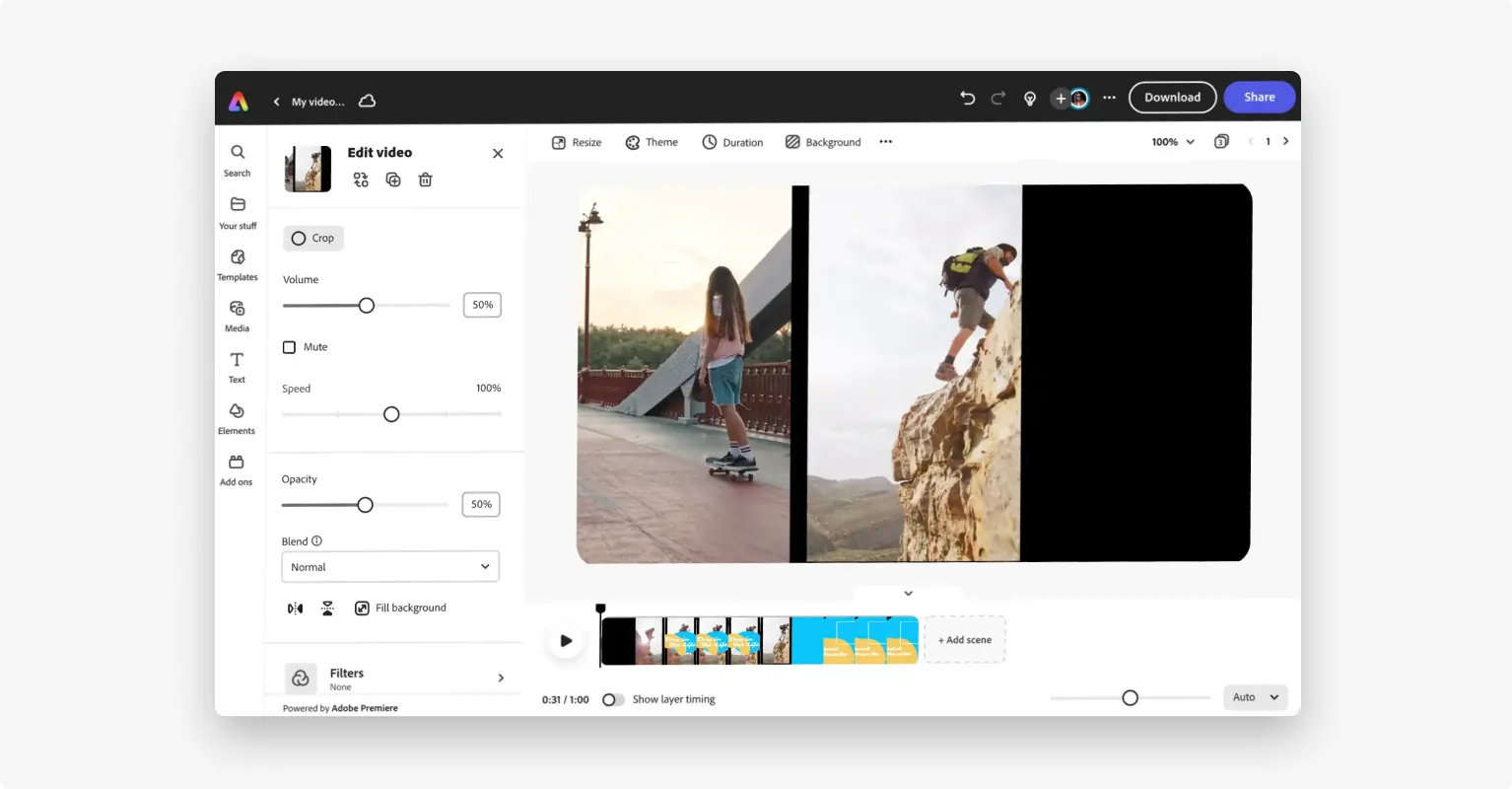Viewport: 1512px width, 789px height.
Task: Enable the Mute checkbox
Action: click(x=289, y=347)
